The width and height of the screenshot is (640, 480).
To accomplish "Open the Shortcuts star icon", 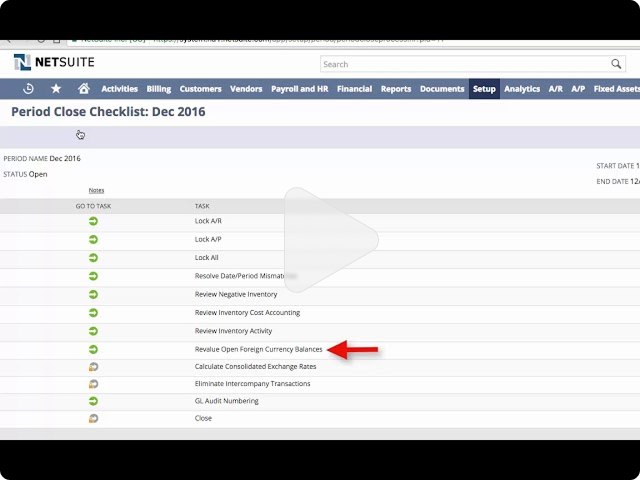I will pyautogui.click(x=56, y=89).
